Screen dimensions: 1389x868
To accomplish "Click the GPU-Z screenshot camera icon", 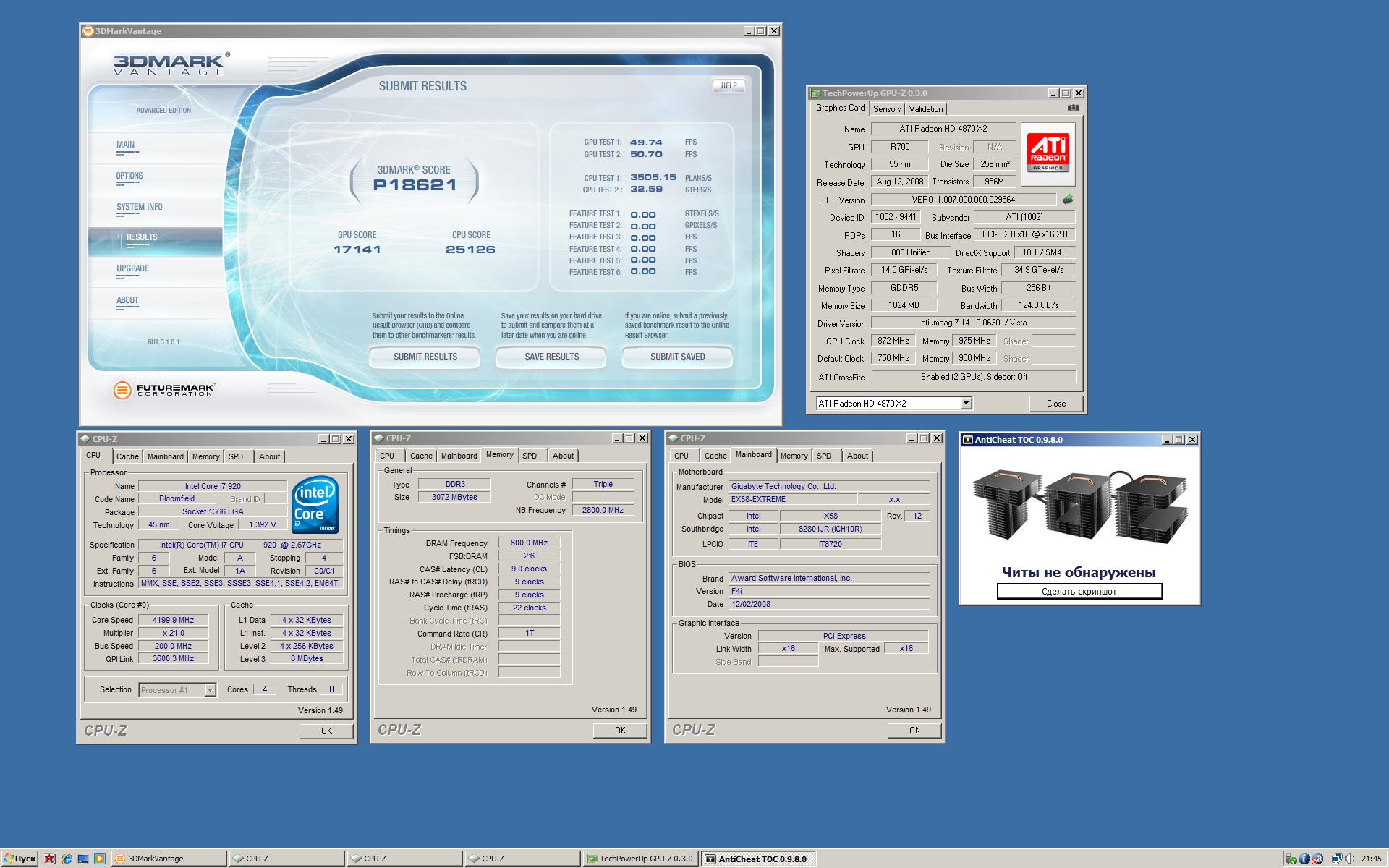I will pos(1073,108).
